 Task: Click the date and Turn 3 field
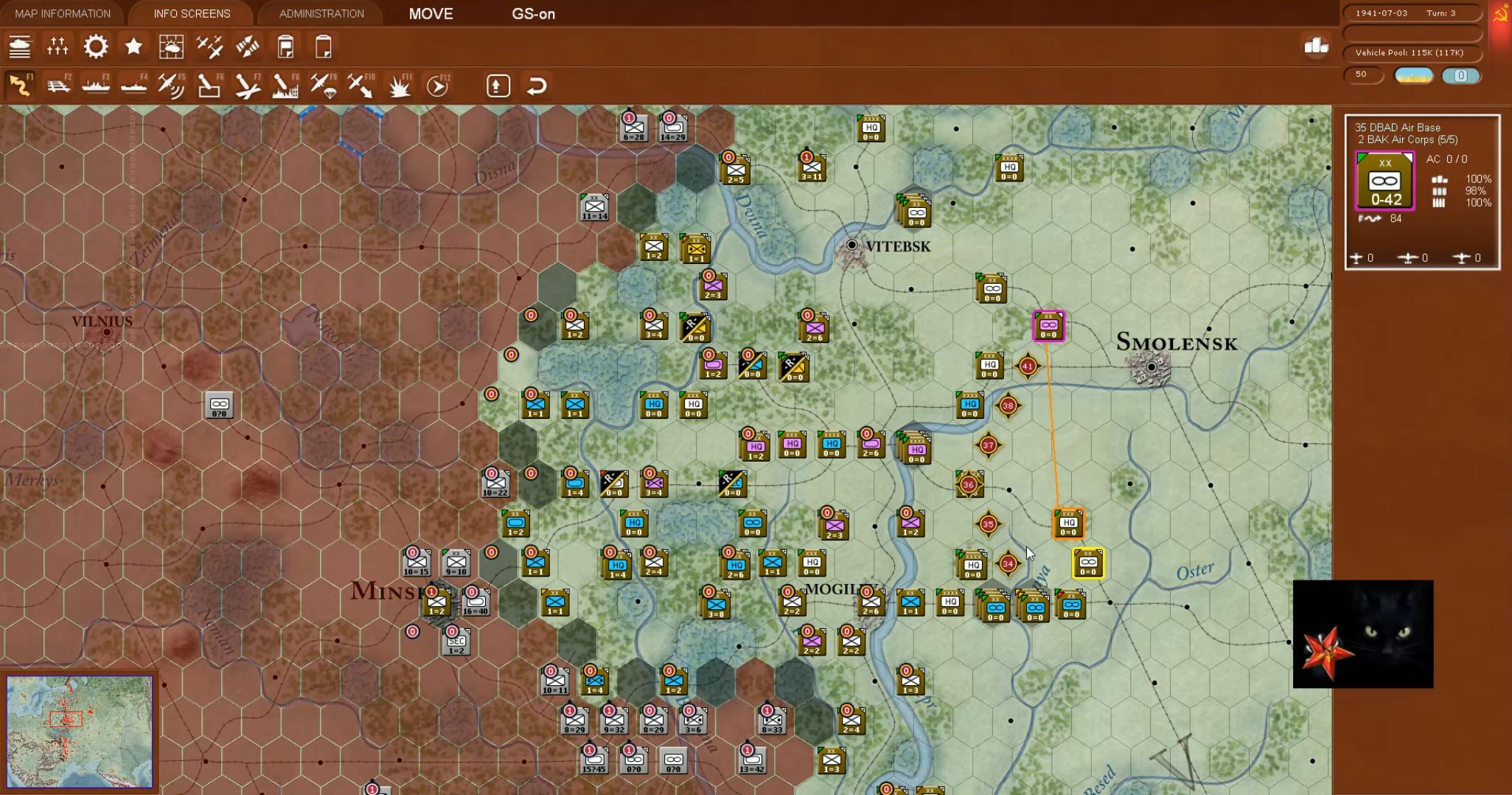1412,13
